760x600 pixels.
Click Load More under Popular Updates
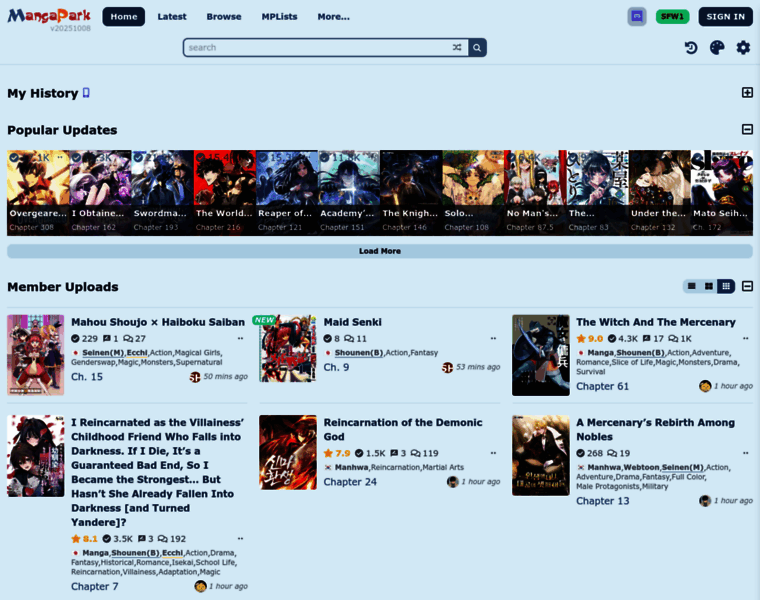(x=380, y=251)
